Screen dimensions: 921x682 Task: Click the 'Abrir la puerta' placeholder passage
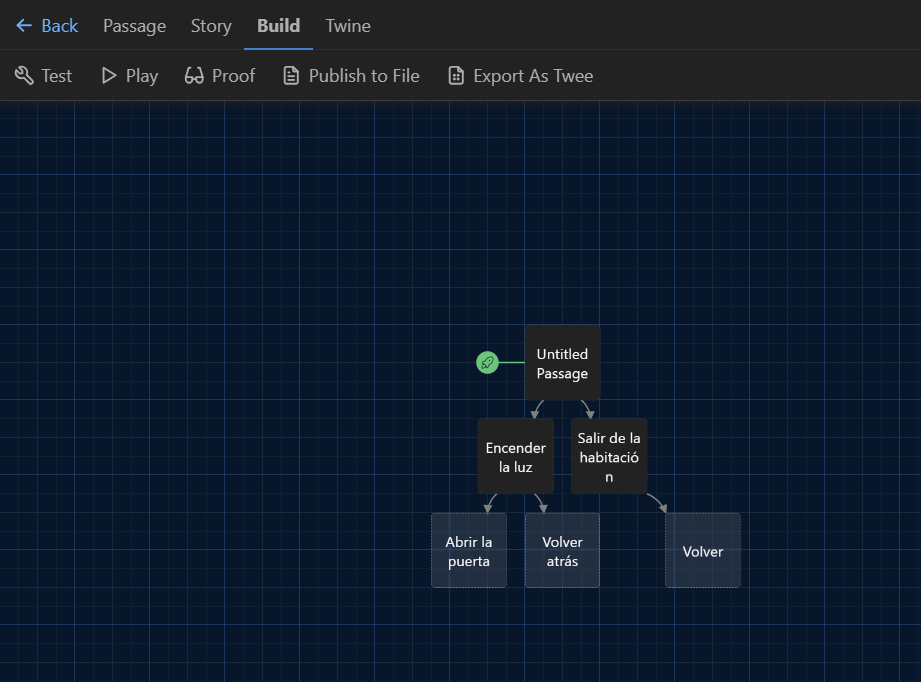click(x=469, y=551)
